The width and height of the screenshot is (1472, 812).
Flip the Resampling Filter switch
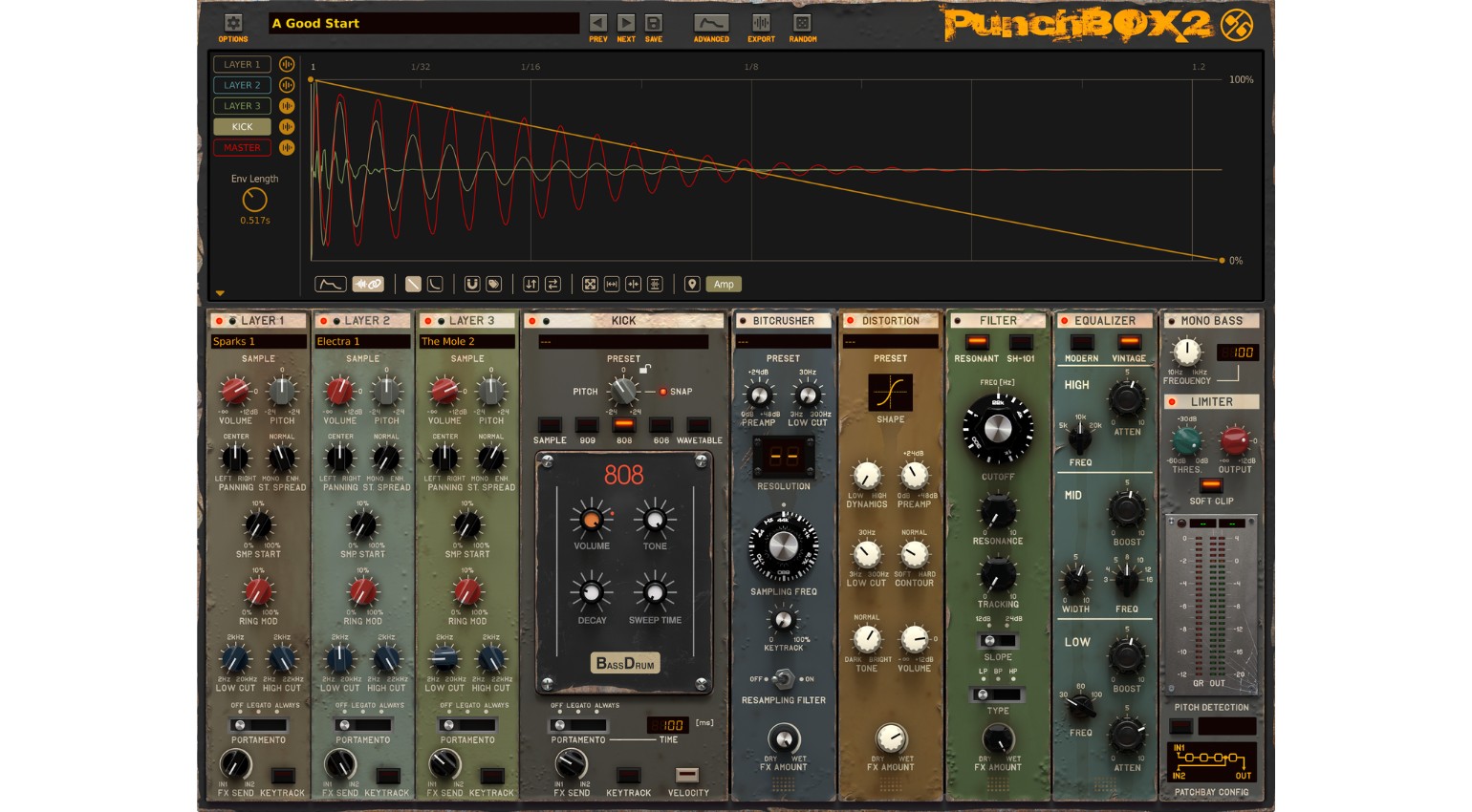click(784, 679)
